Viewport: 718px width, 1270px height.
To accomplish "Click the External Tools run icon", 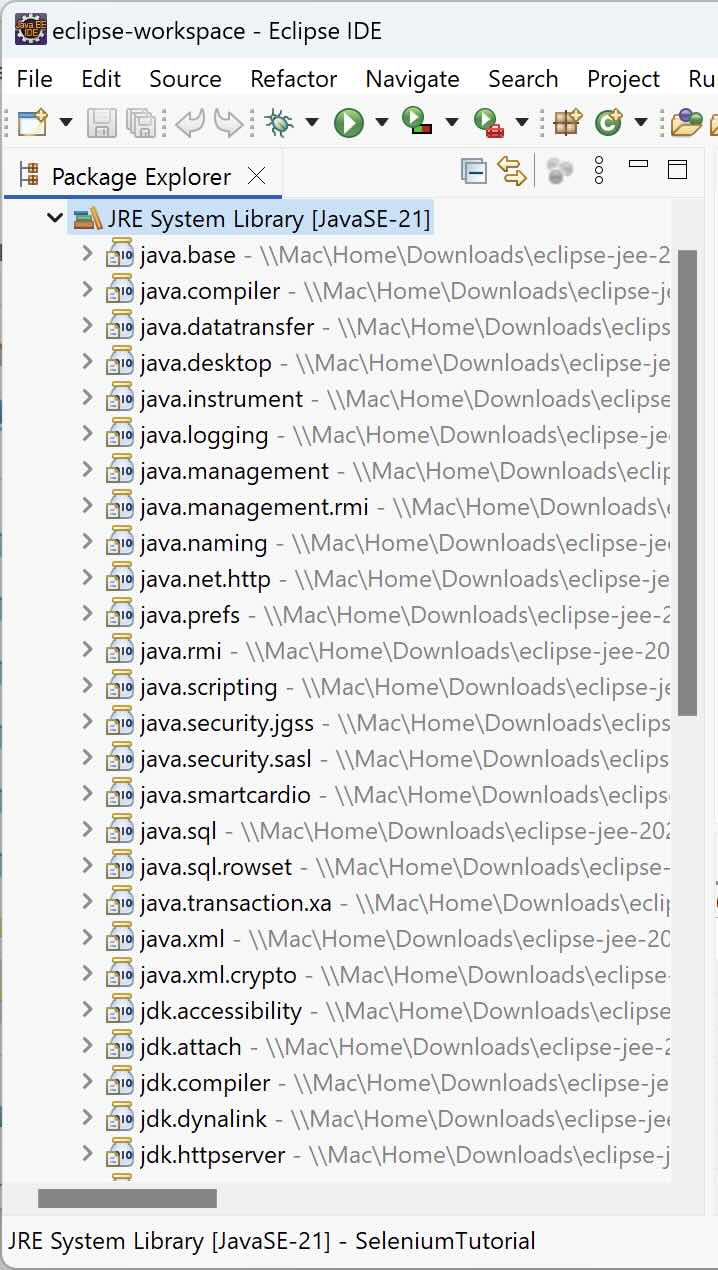I will click(488, 122).
